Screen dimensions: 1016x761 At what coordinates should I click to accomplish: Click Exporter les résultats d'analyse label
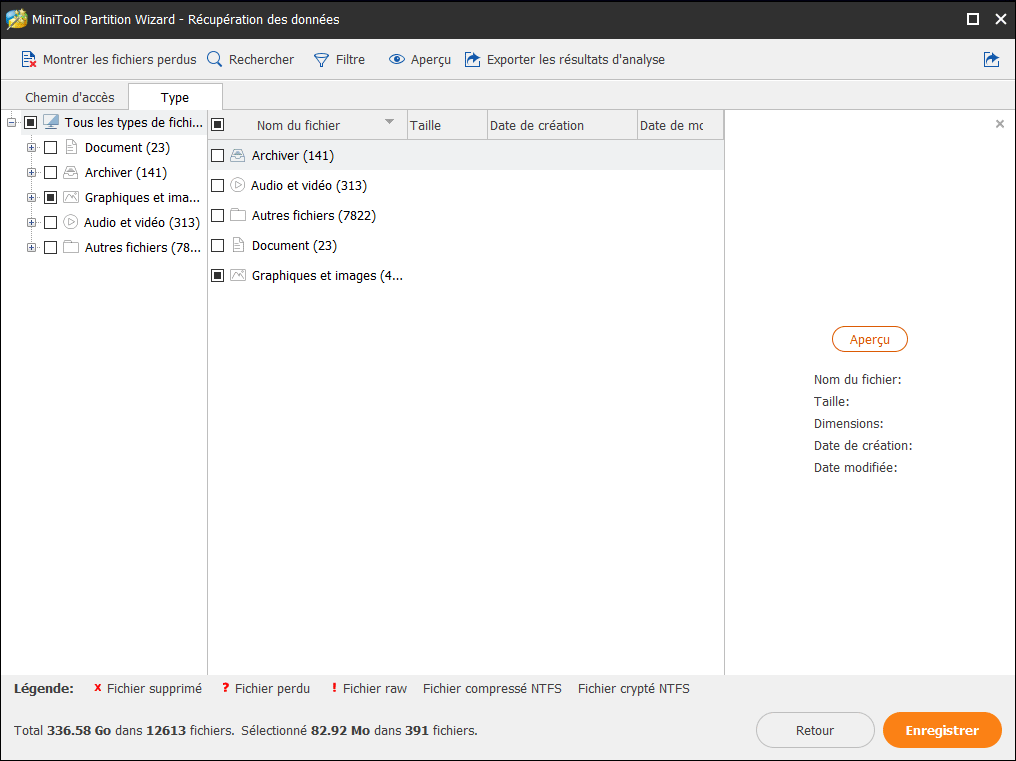tap(575, 60)
